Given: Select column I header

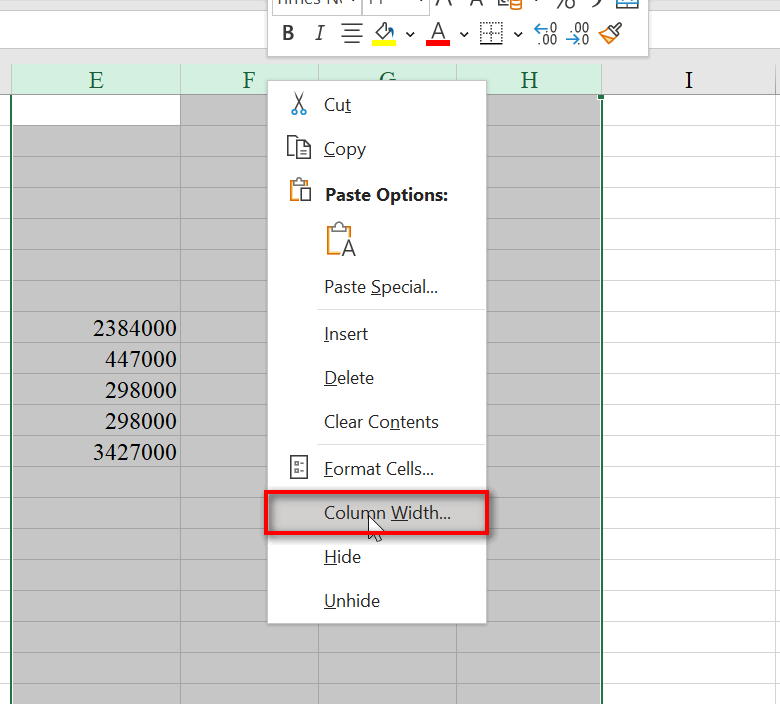Looking at the screenshot, I should [x=688, y=80].
